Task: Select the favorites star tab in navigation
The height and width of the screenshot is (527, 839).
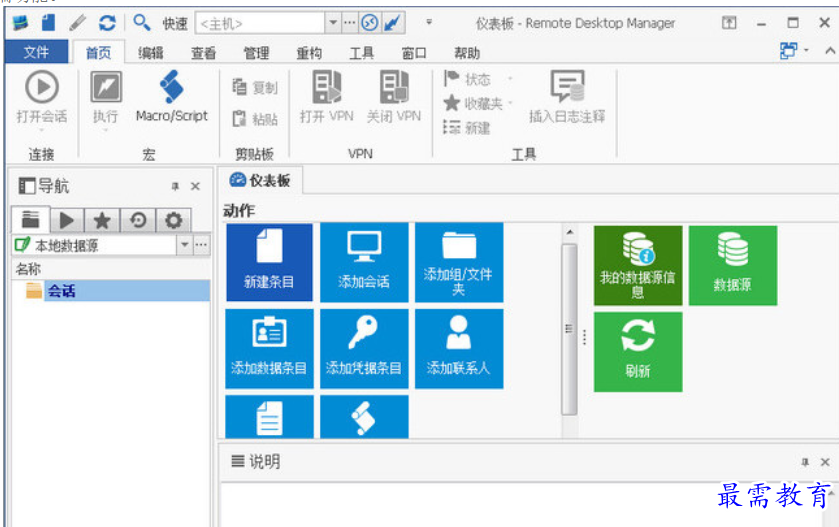Action: click(x=102, y=220)
